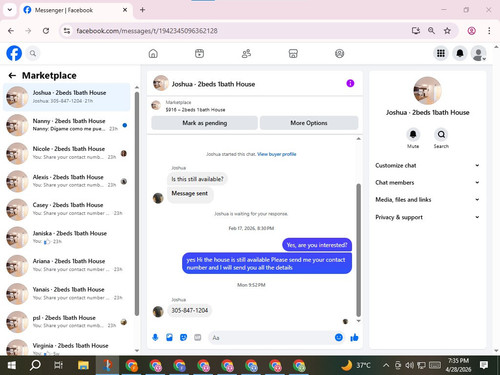The height and width of the screenshot is (375, 500).
Task: View site information icon in address bar
Action: (x=67, y=31)
